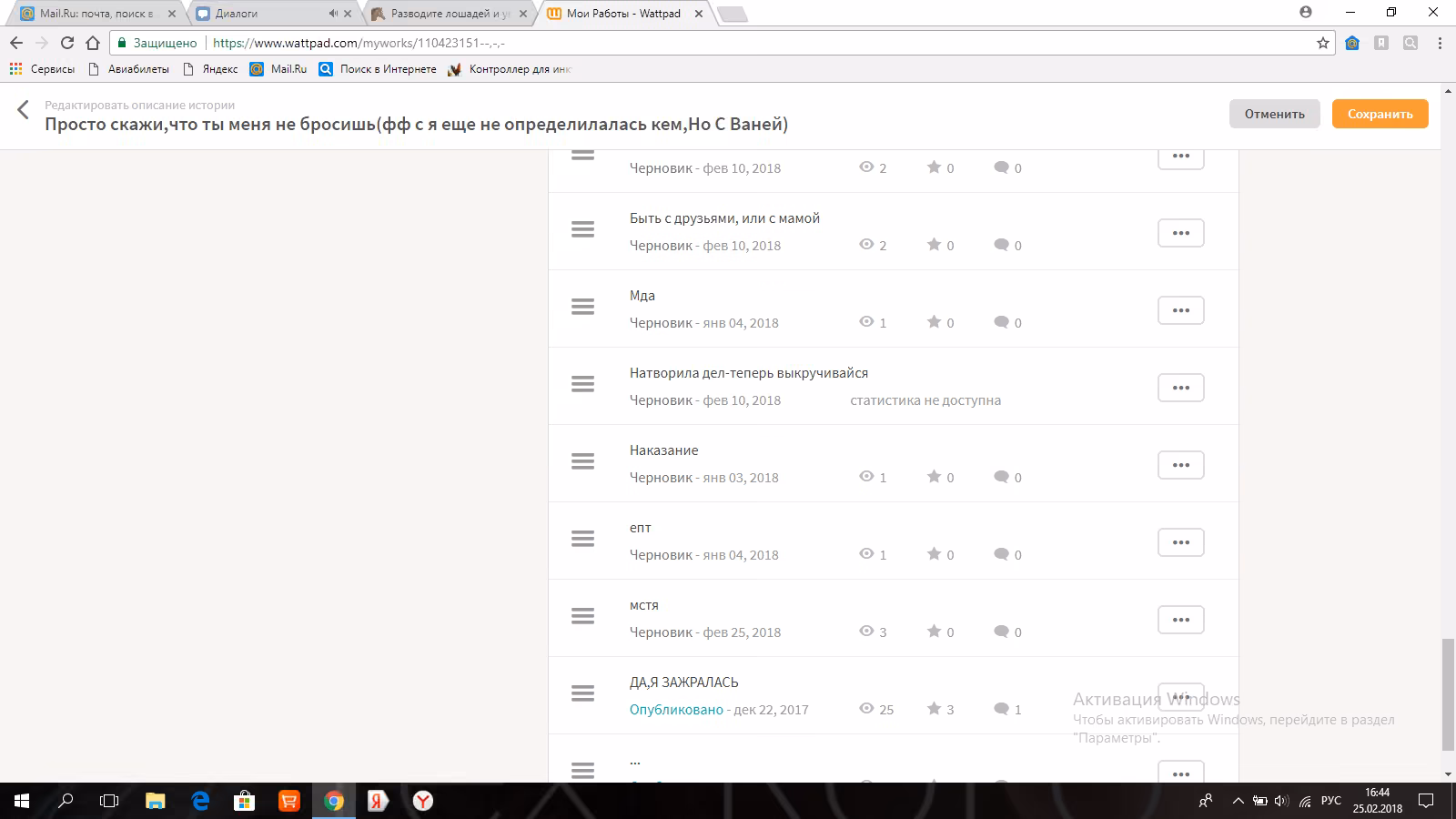This screenshot has height=819, width=1456.
Task: Open Microsoft Edge from the taskbar
Action: point(200,801)
